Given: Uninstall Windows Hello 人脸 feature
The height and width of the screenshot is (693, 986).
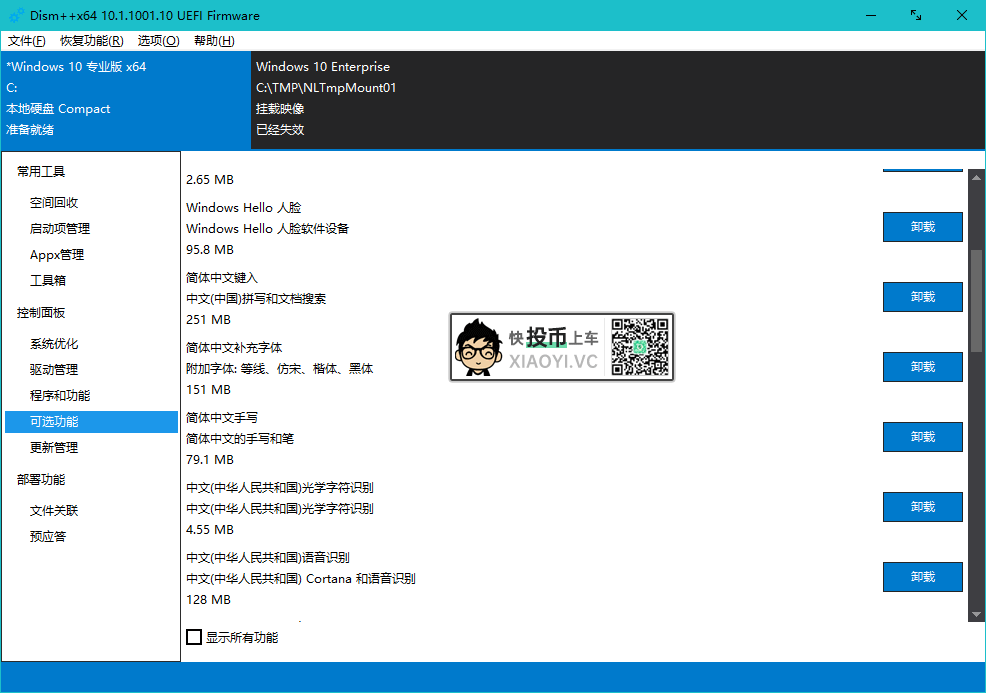Looking at the screenshot, I should [x=922, y=227].
